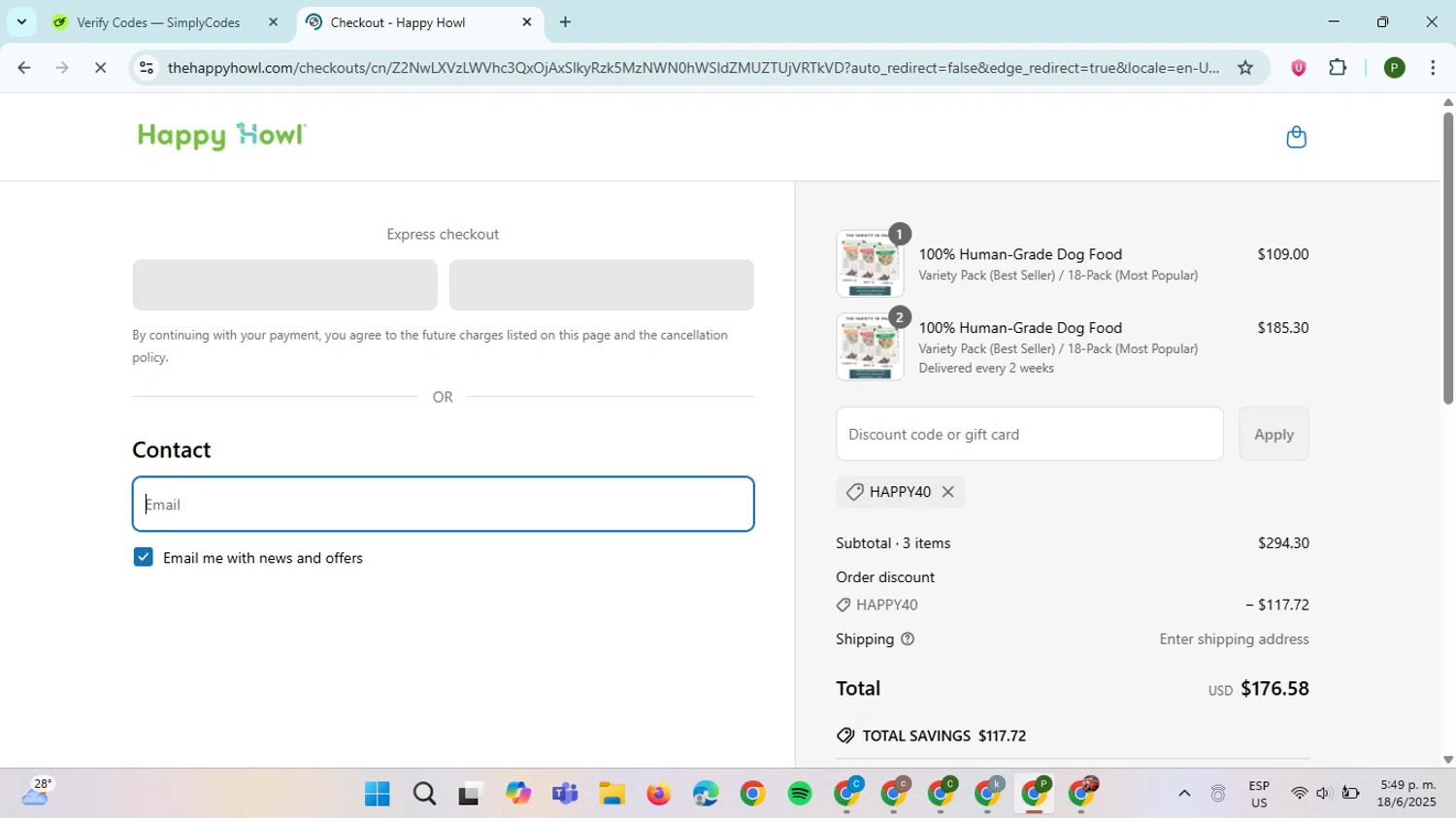Viewport: 1456px width, 818px height.
Task: Expand the tab search dropdown arrow
Action: pos(21,22)
